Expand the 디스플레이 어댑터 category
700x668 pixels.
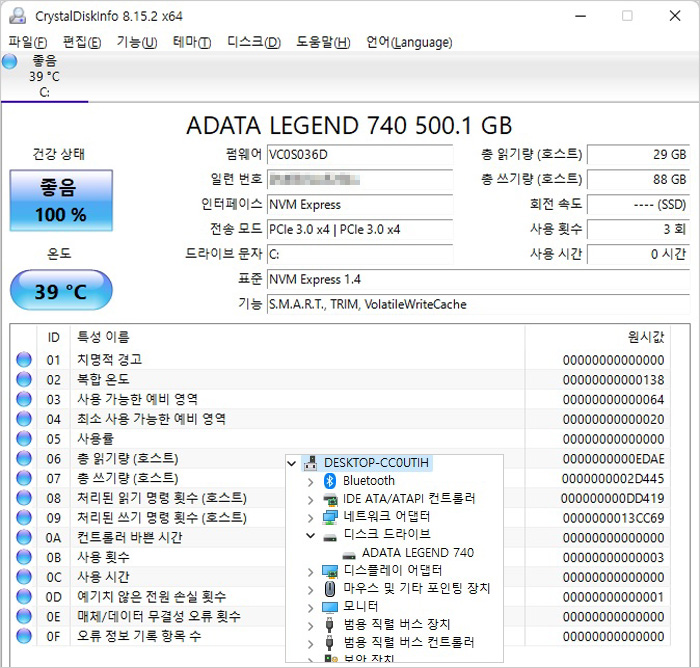click(311, 572)
